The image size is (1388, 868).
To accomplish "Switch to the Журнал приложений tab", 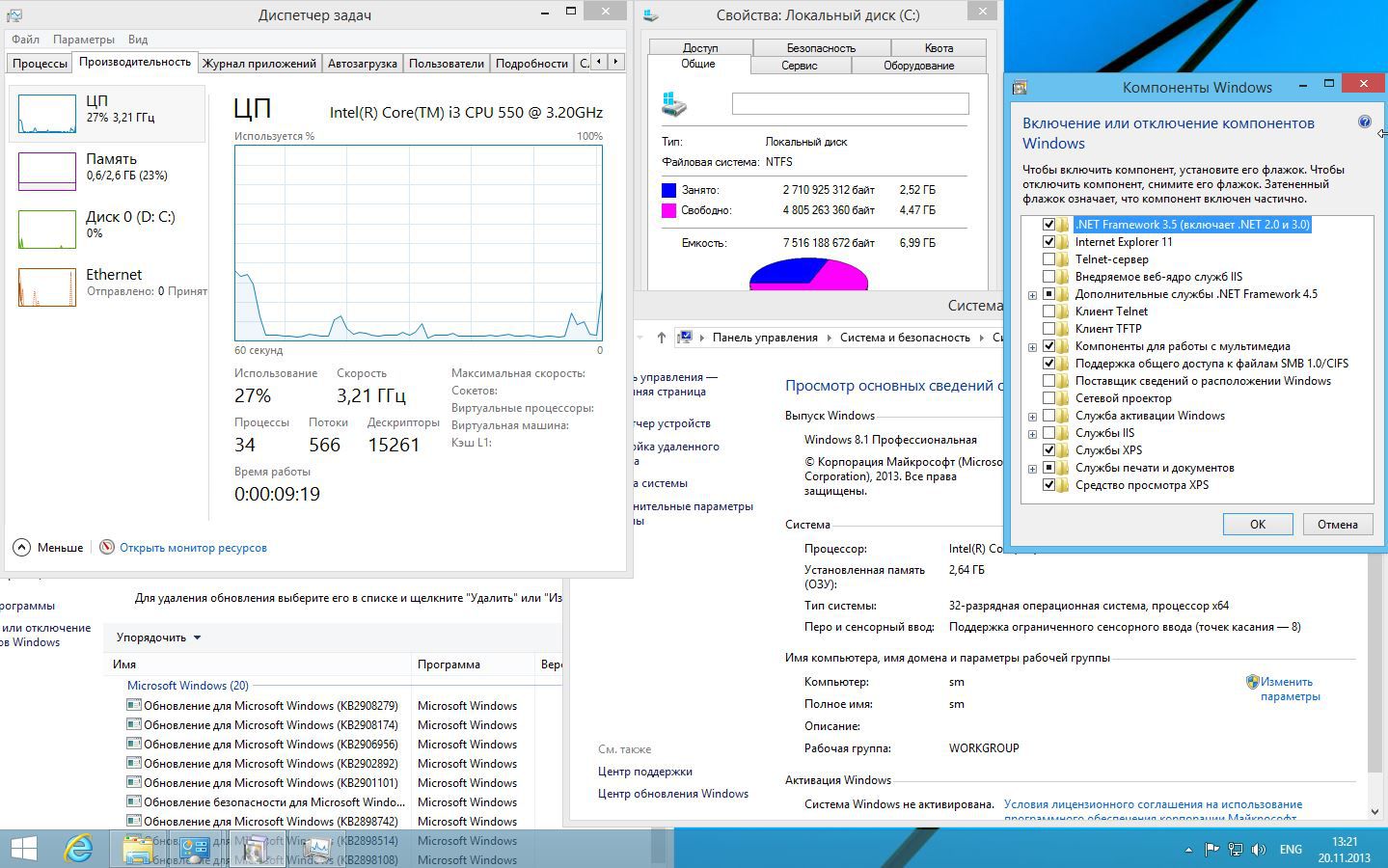I will (x=259, y=63).
